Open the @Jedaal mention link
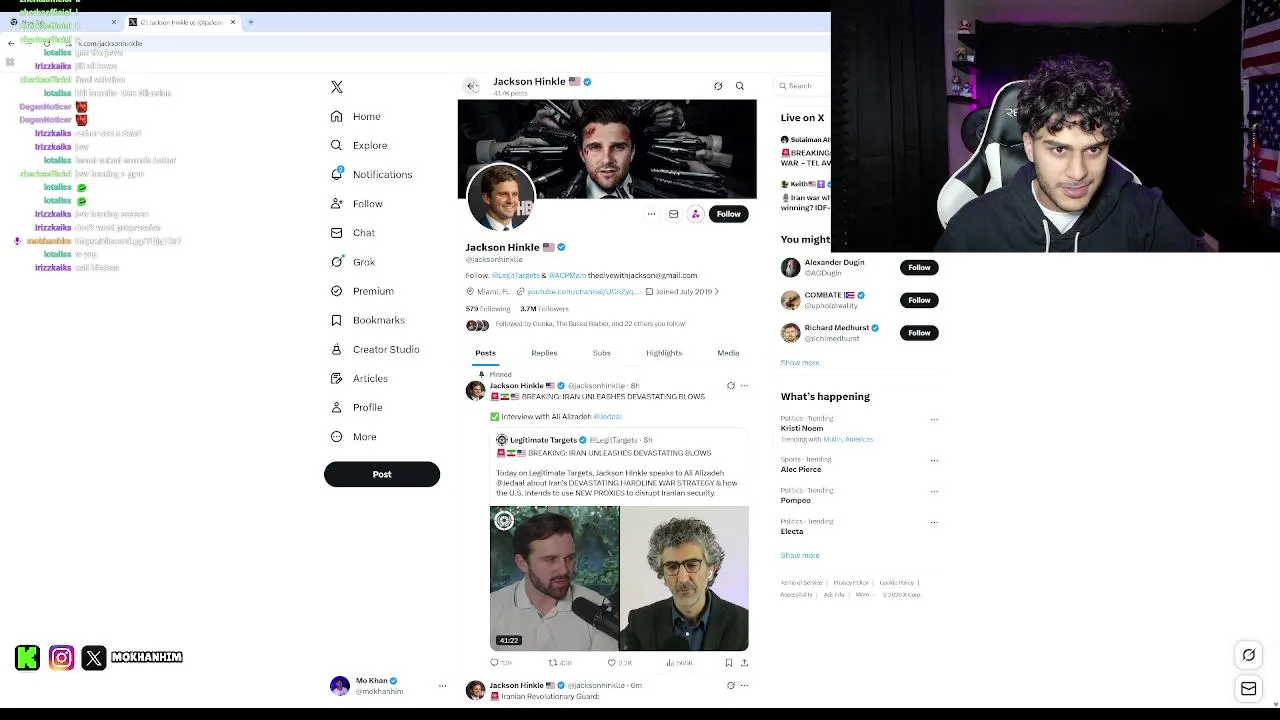 coord(607,417)
